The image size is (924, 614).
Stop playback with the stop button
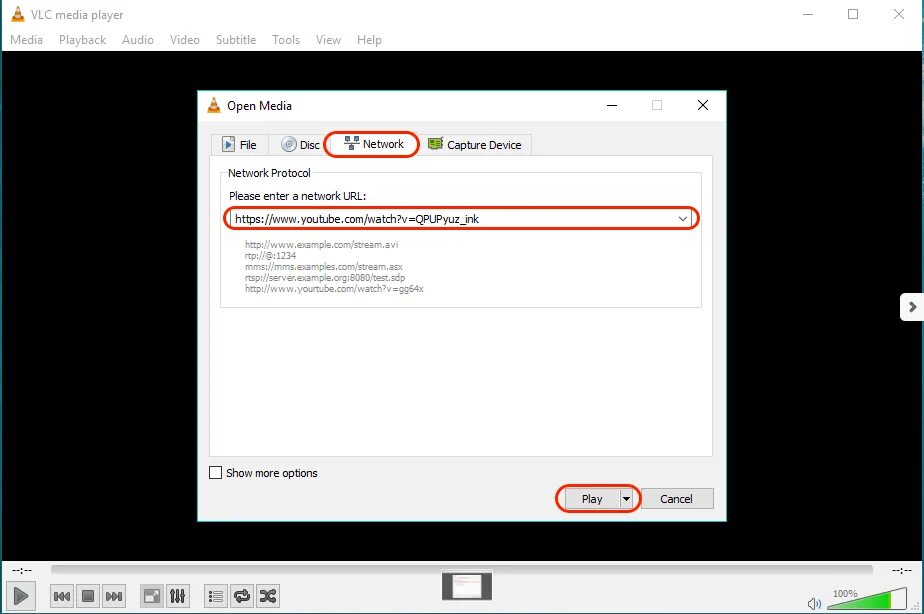click(88, 596)
